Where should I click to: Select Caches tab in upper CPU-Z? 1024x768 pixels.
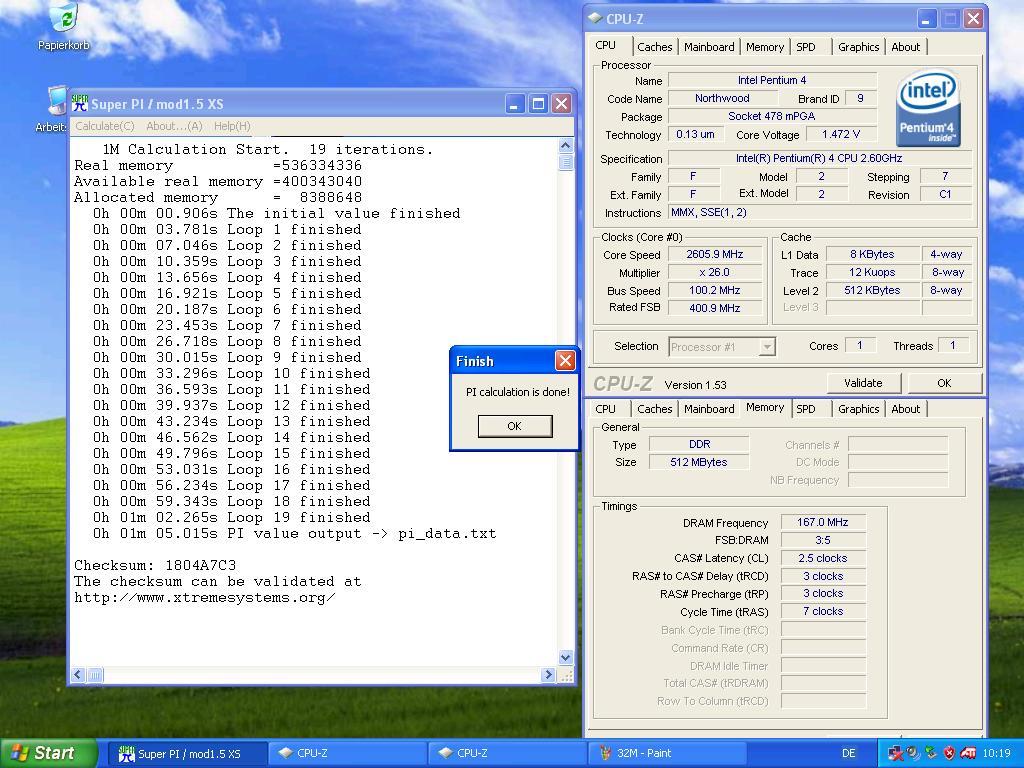[654, 47]
